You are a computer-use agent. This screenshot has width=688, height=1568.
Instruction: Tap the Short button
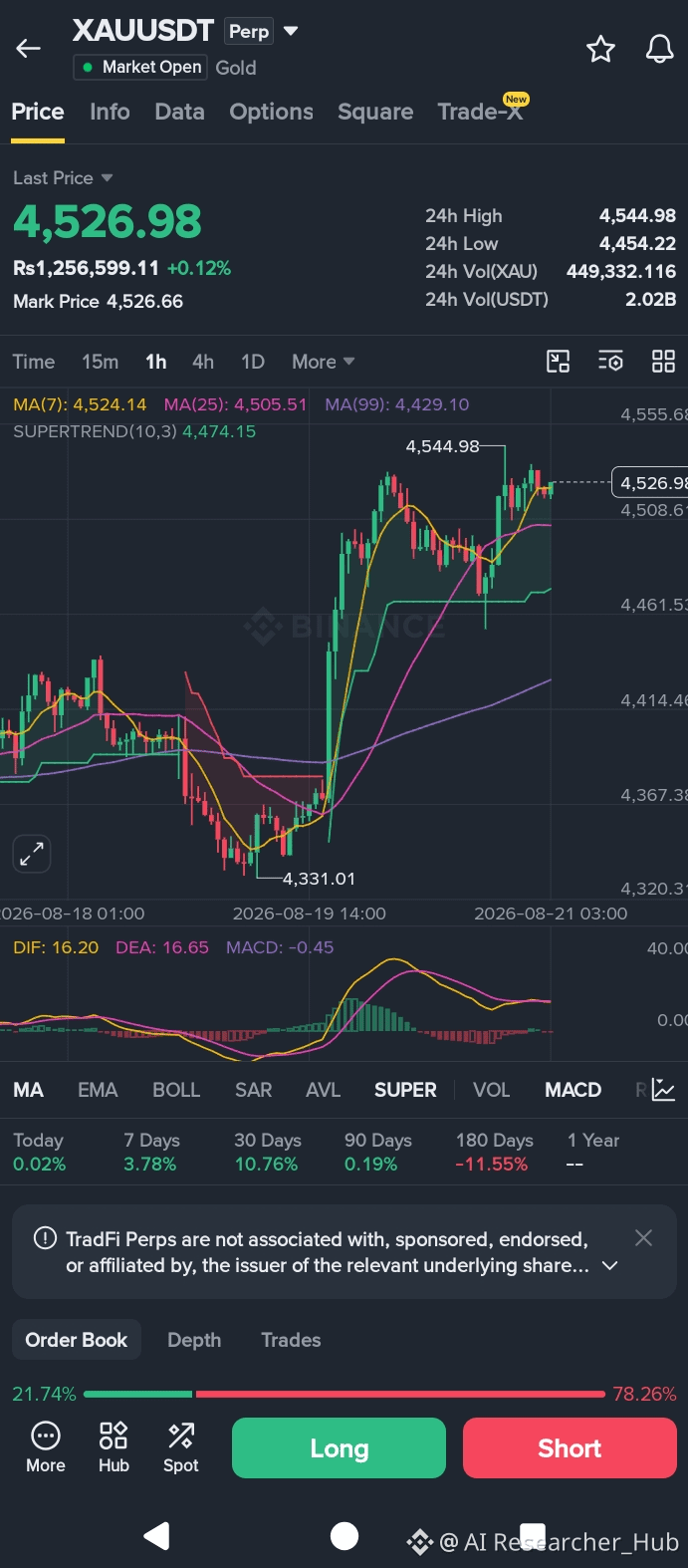coord(570,1448)
